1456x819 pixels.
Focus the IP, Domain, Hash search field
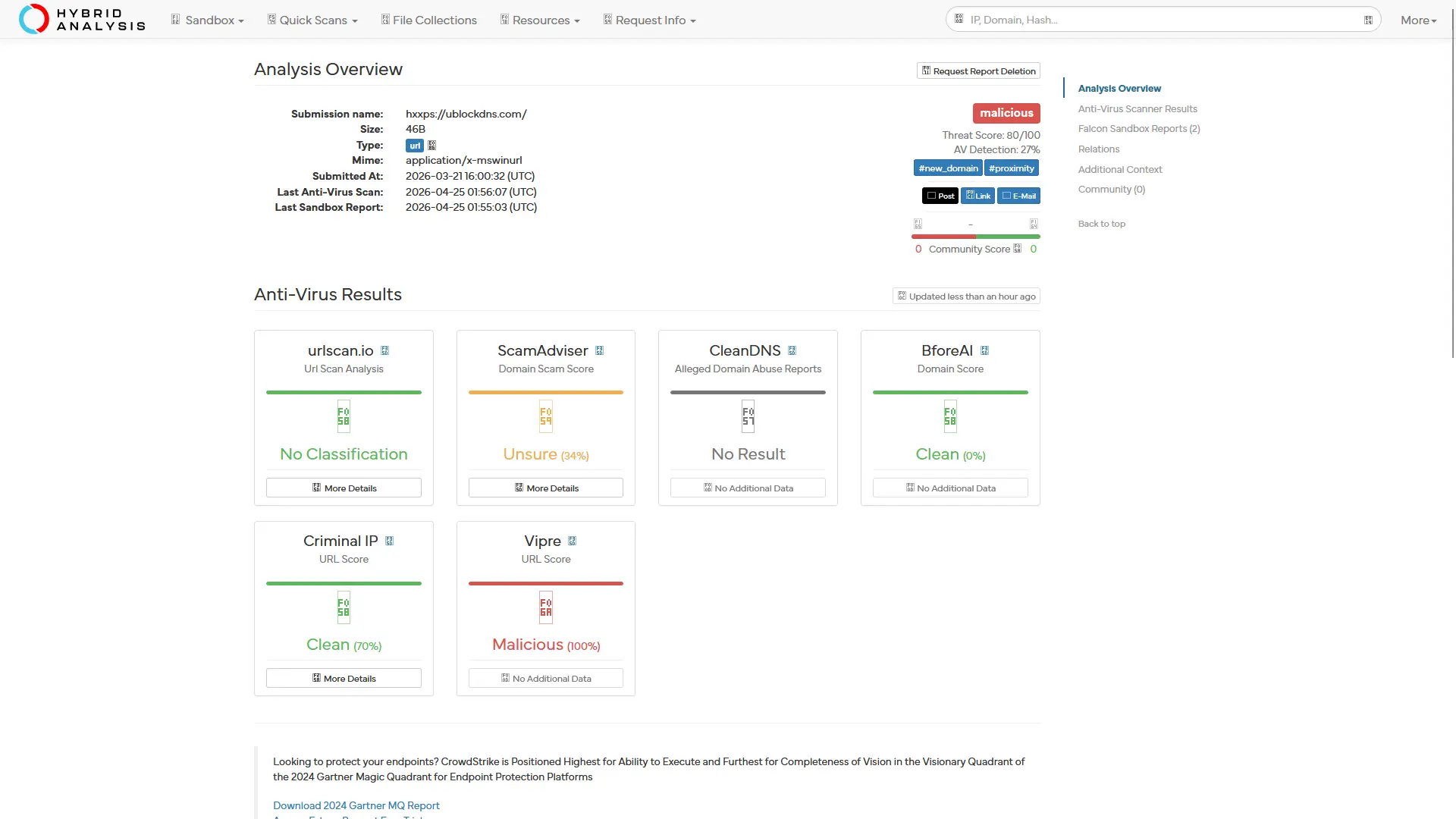point(1163,20)
